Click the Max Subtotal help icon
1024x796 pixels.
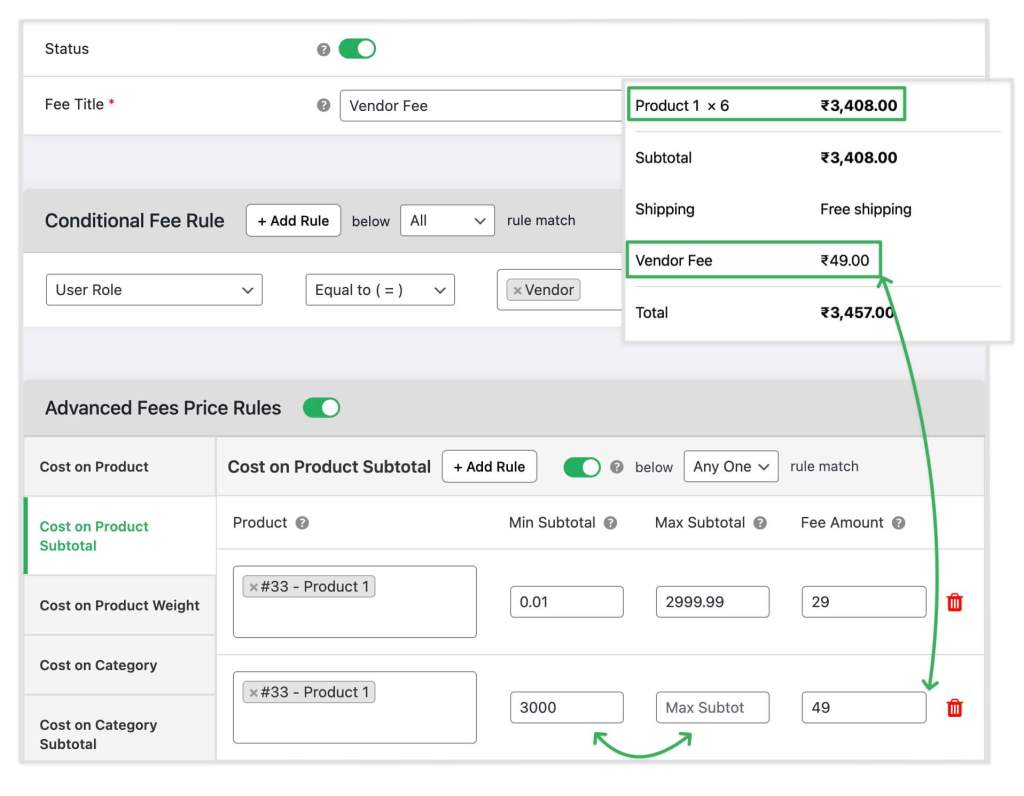click(760, 523)
